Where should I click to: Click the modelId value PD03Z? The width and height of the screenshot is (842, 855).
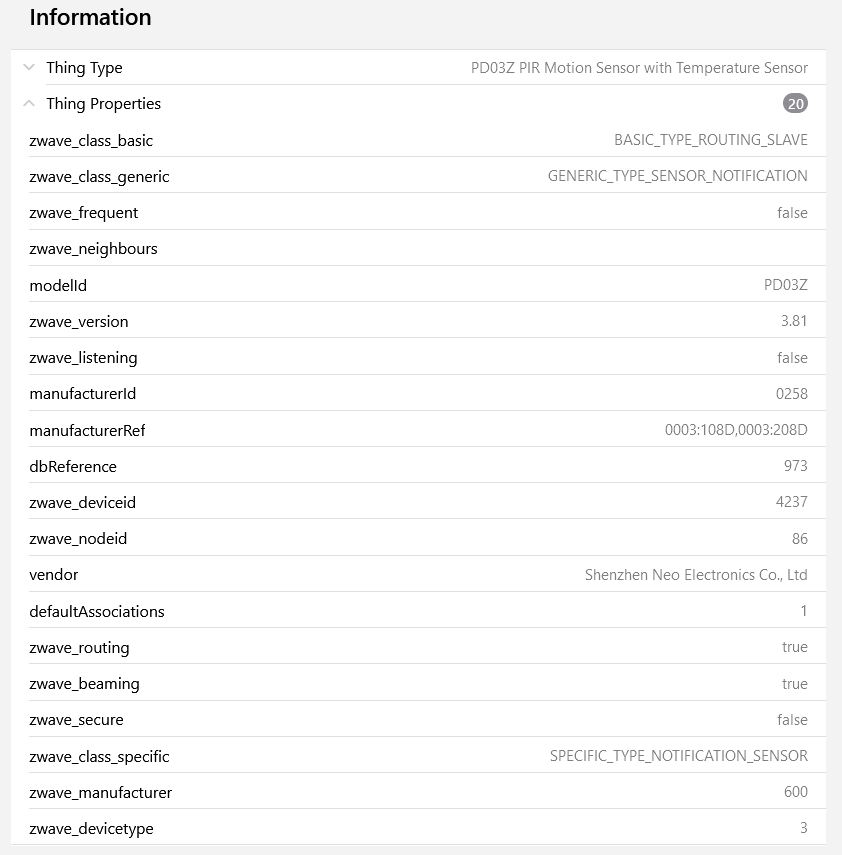[785, 285]
